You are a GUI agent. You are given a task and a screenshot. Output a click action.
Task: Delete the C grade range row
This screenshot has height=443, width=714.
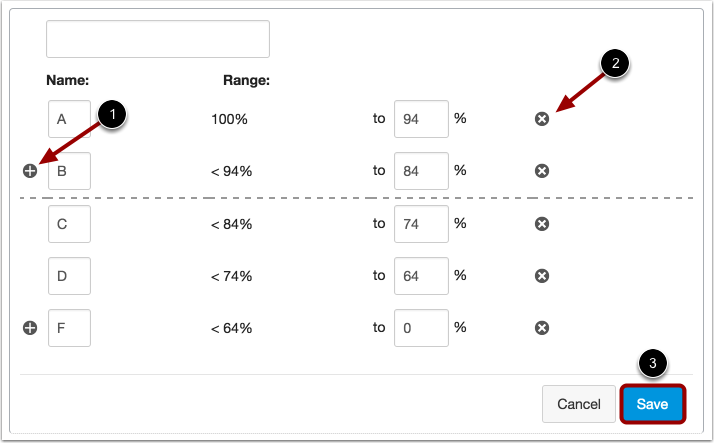pyautogui.click(x=541, y=224)
